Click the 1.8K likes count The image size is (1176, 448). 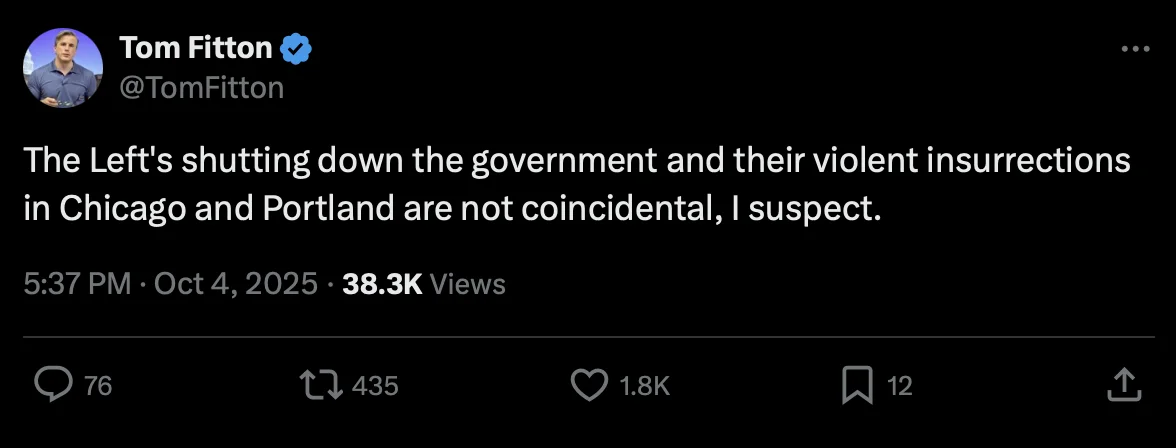pos(645,386)
